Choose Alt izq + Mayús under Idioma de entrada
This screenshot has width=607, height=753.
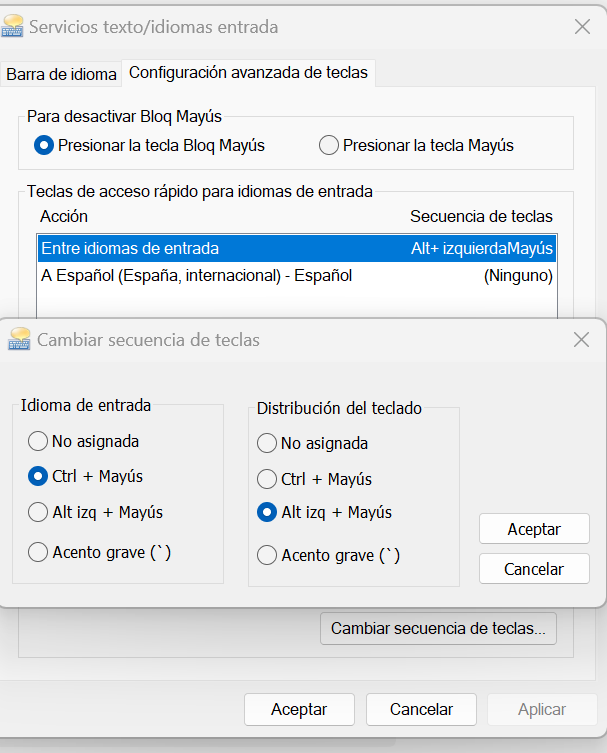(38, 512)
